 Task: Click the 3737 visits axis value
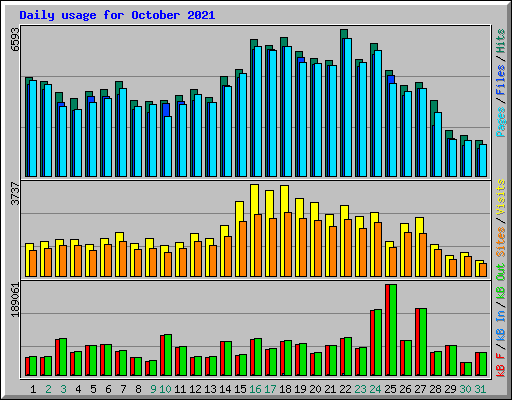click(15, 194)
